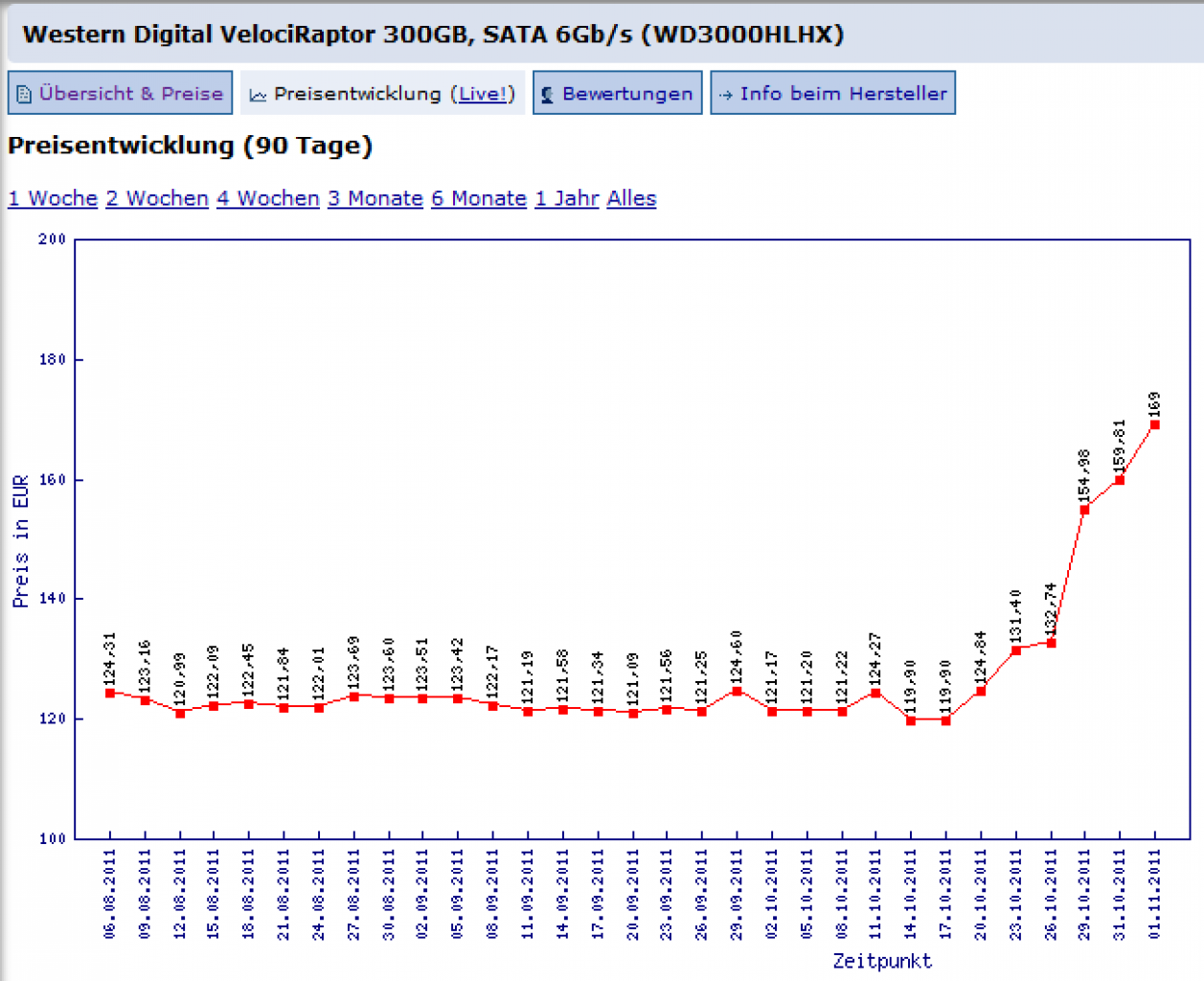This screenshot has height=981, width=1204.
Task: Click the chart icon beside Preisentwicklung
Action: click(x=258, y=95)
